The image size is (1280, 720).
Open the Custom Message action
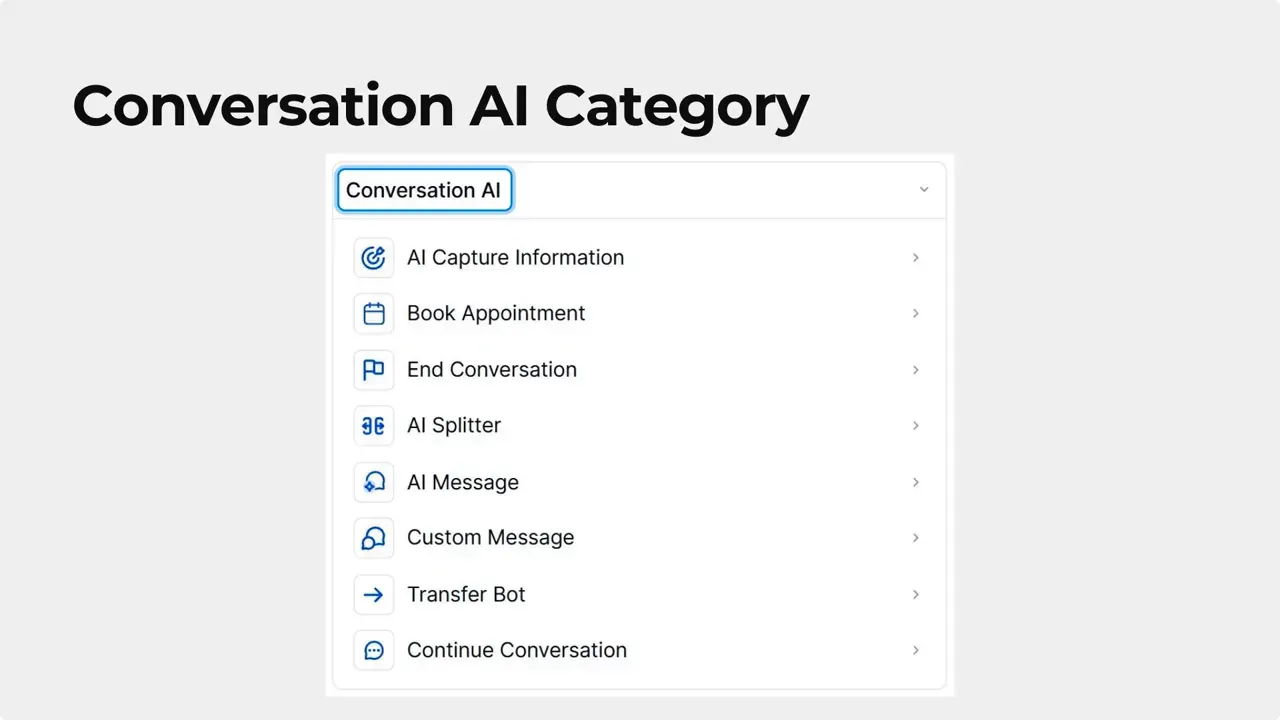(x=490, y=537)
